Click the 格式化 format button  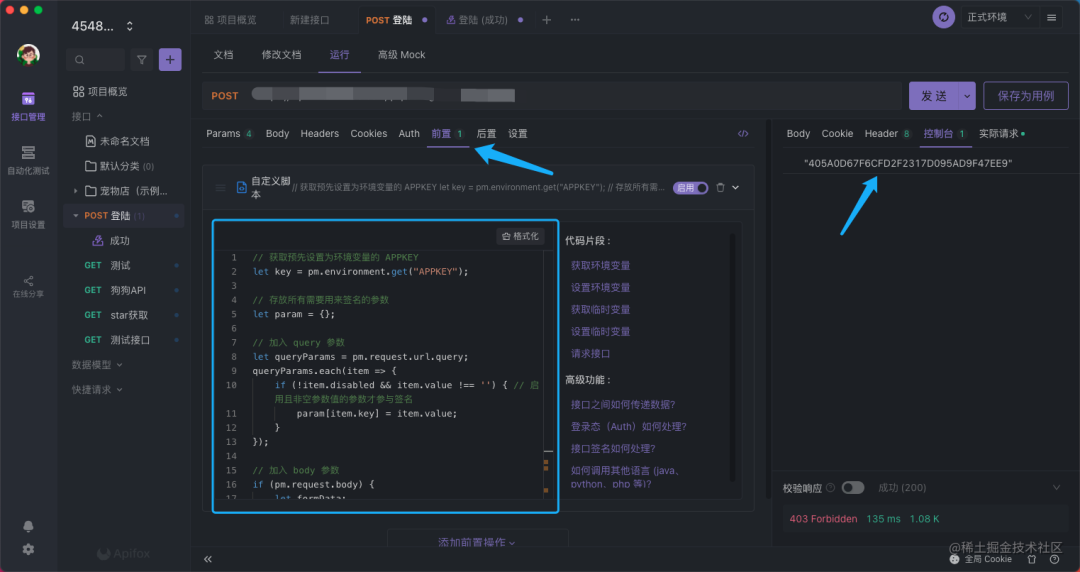coord(520,236)
